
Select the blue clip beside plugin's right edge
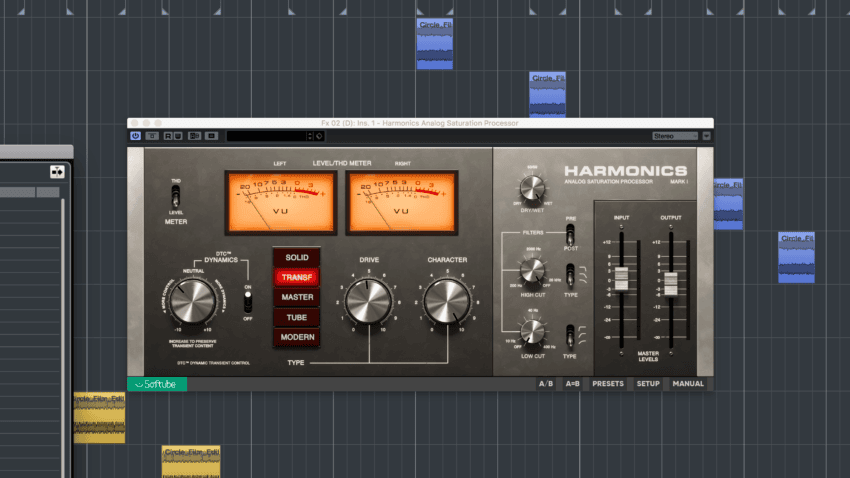point(729,204)
